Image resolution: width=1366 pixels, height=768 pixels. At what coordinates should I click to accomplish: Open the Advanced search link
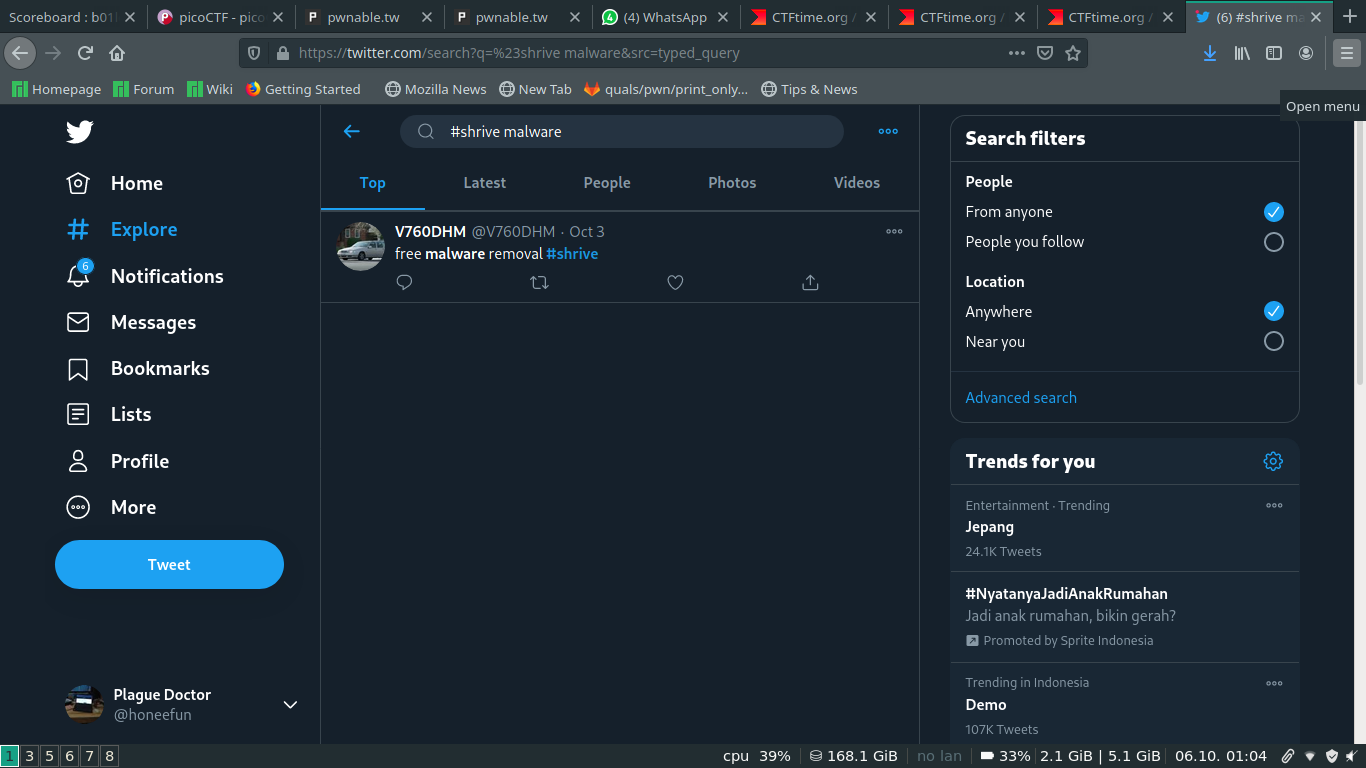pos(1021,397)
